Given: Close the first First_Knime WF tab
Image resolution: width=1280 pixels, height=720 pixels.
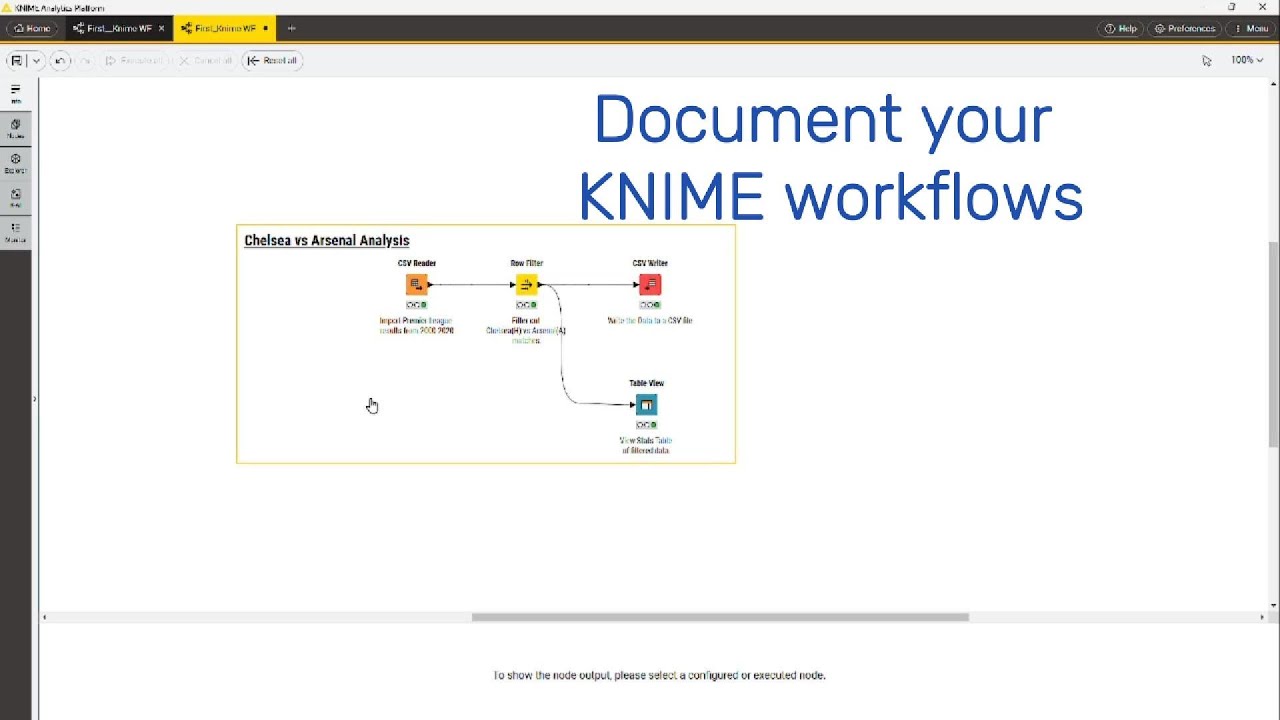Looking at the screenshot, I should click(161, 28).
